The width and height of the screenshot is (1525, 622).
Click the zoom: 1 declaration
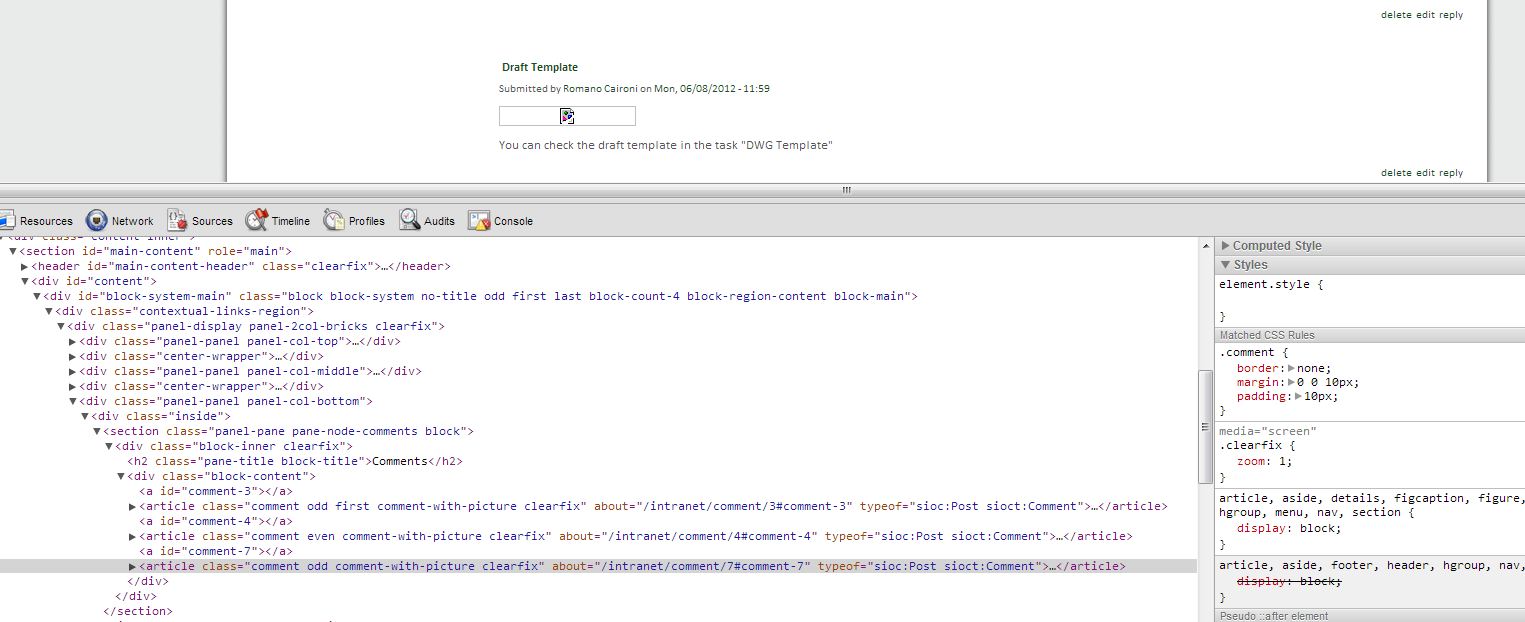pos(1265,461)
